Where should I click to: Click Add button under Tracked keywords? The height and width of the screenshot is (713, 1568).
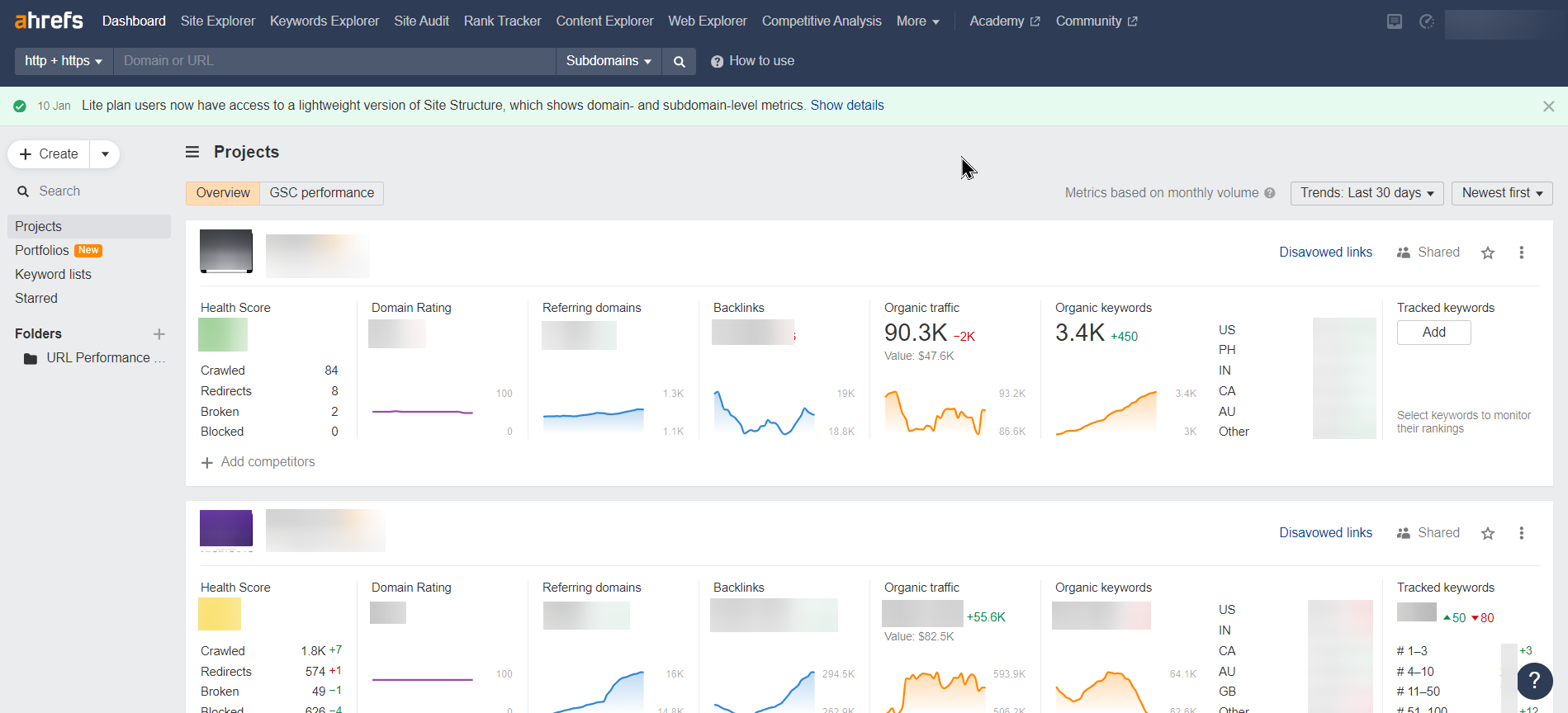[x=1433, y=333]
